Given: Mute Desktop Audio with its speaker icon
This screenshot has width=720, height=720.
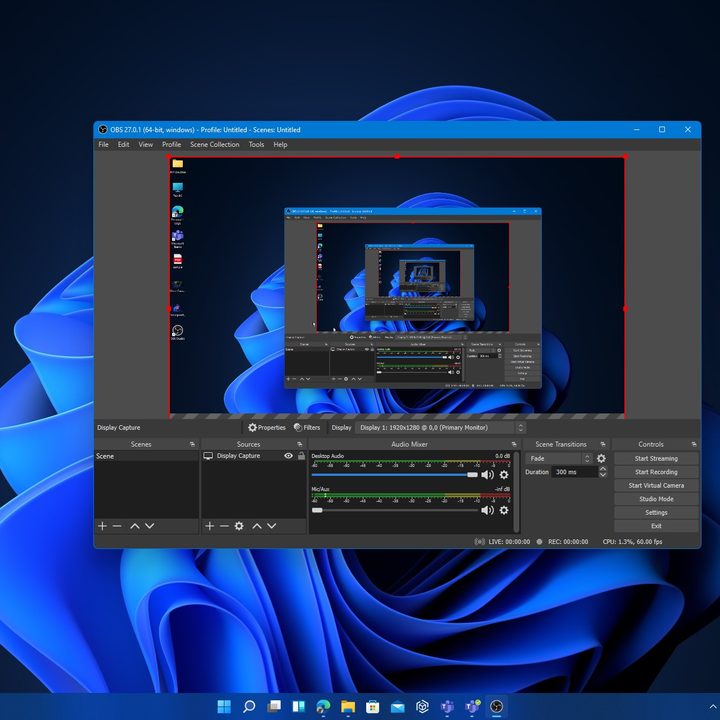Looking at the screenshot, I should (x=487, y=475).
